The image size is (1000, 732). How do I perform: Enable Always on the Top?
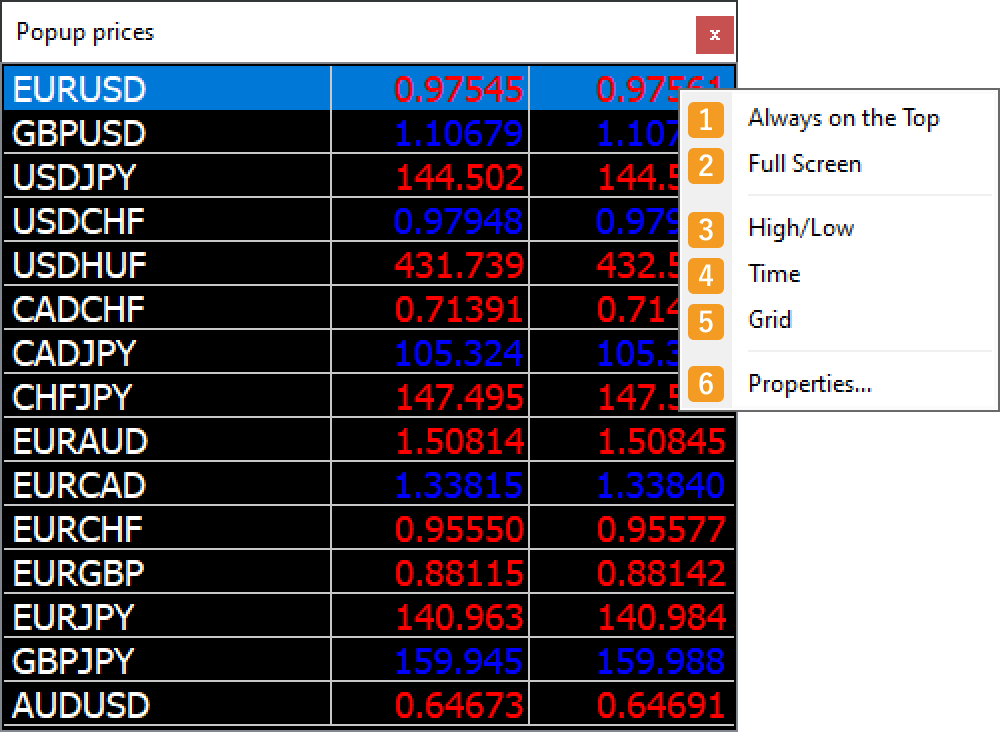pyautogui.click(x=843, y=118)
